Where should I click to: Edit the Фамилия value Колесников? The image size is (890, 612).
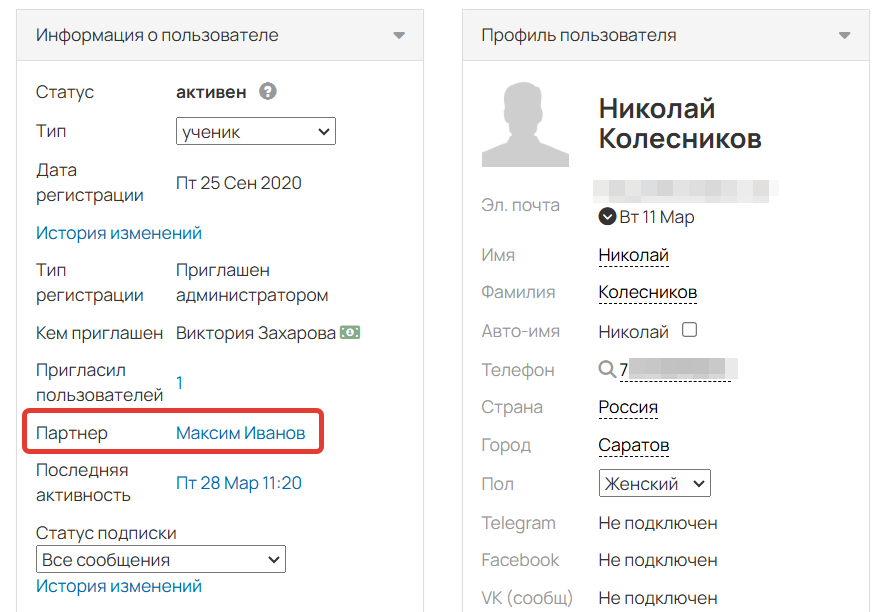point(648,292)
